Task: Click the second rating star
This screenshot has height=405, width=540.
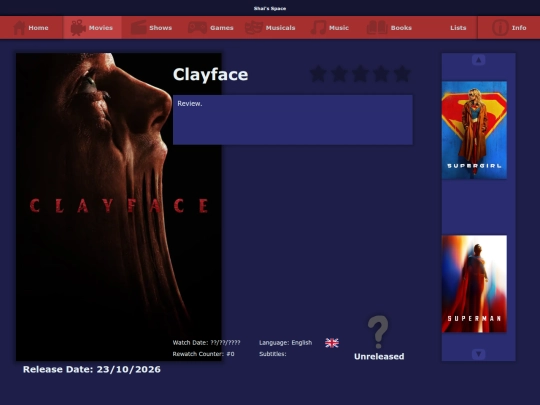Action: 339,74
